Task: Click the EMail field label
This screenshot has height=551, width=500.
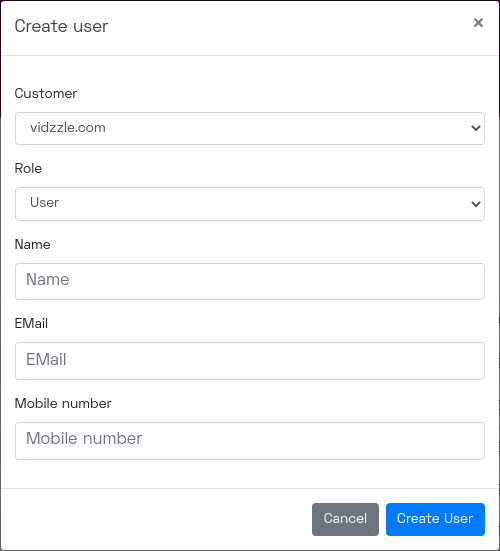Action: coord(31,323)
